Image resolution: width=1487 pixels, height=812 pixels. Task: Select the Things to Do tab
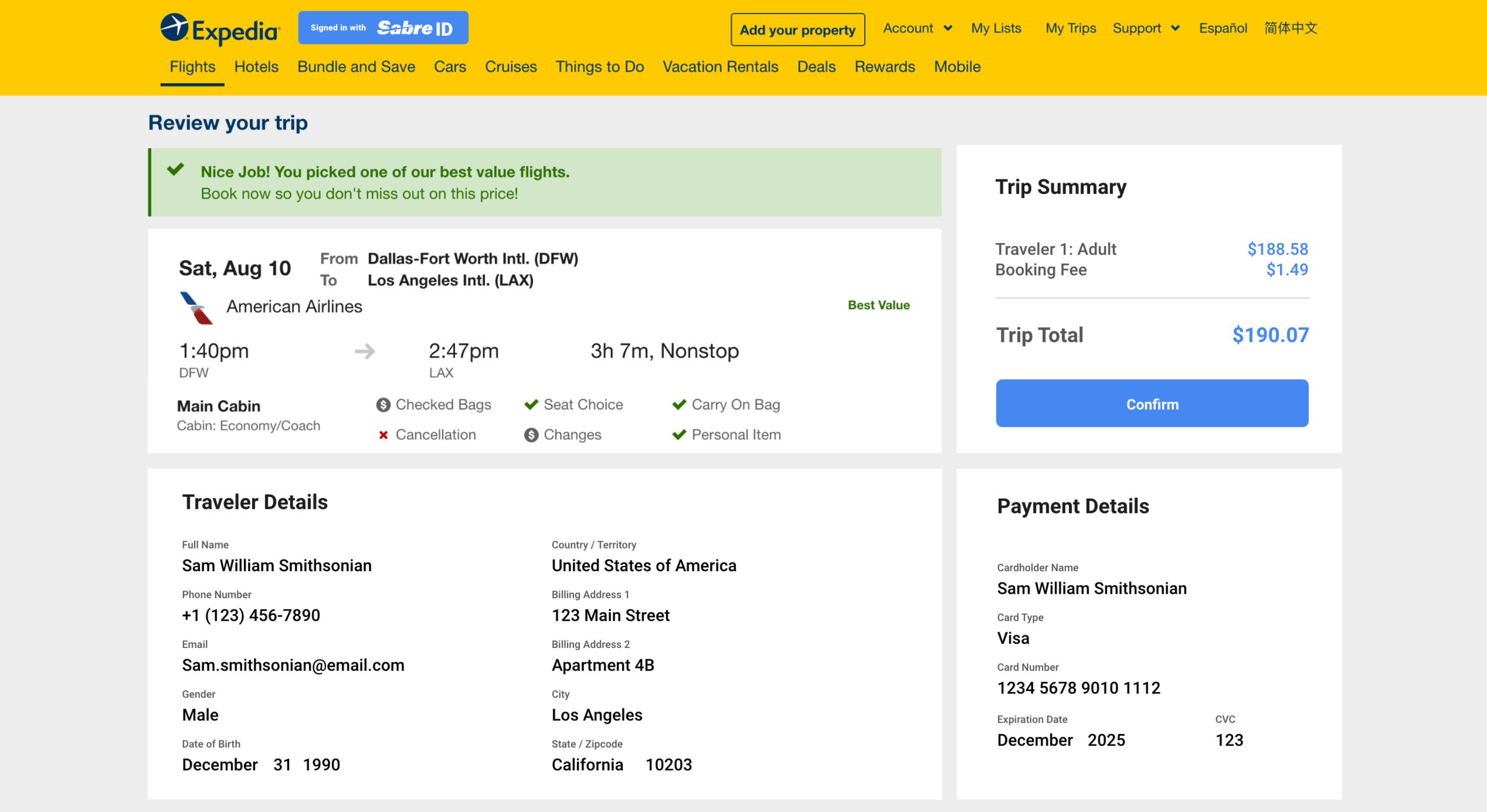coord(600,67)
